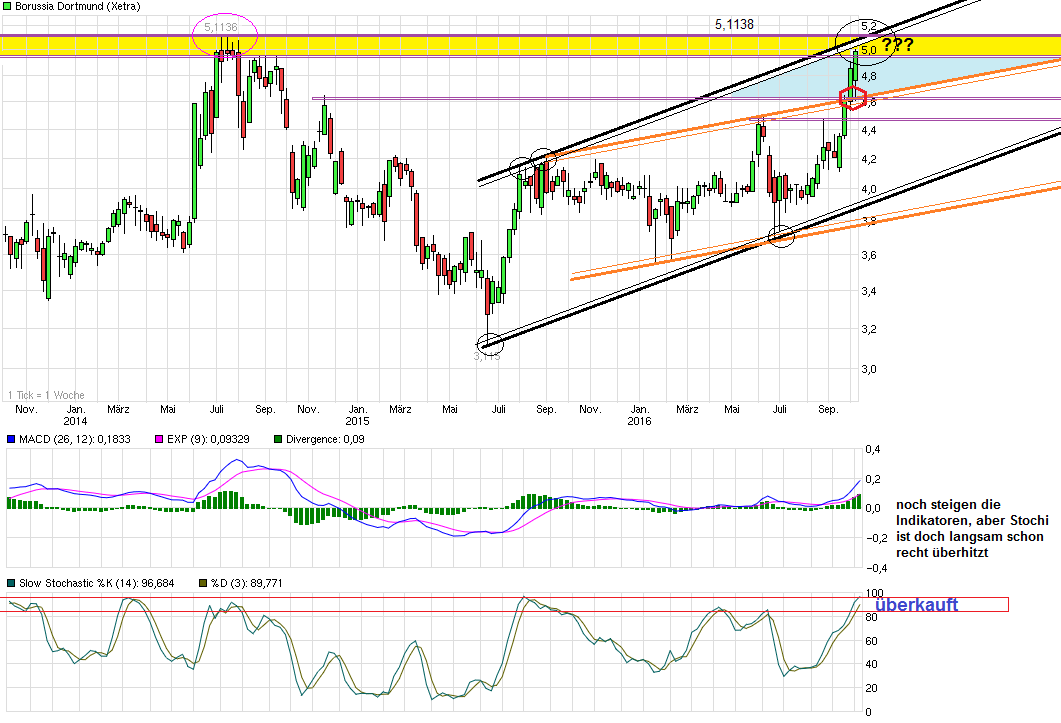Click the grey '3,115' low label at the June 2015 low
Image resolution: width=1061 pixels, height=723 pixels.
tap(487, 356)
